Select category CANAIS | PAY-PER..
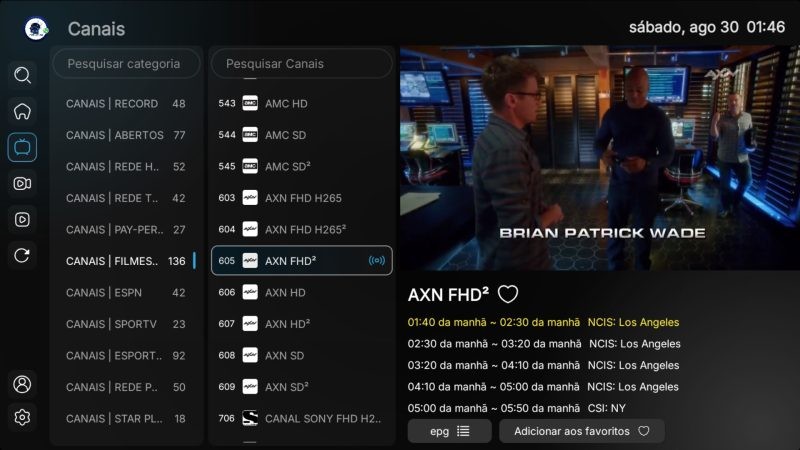Viewport: 800px width, 450px height. [x=126, y=230]
